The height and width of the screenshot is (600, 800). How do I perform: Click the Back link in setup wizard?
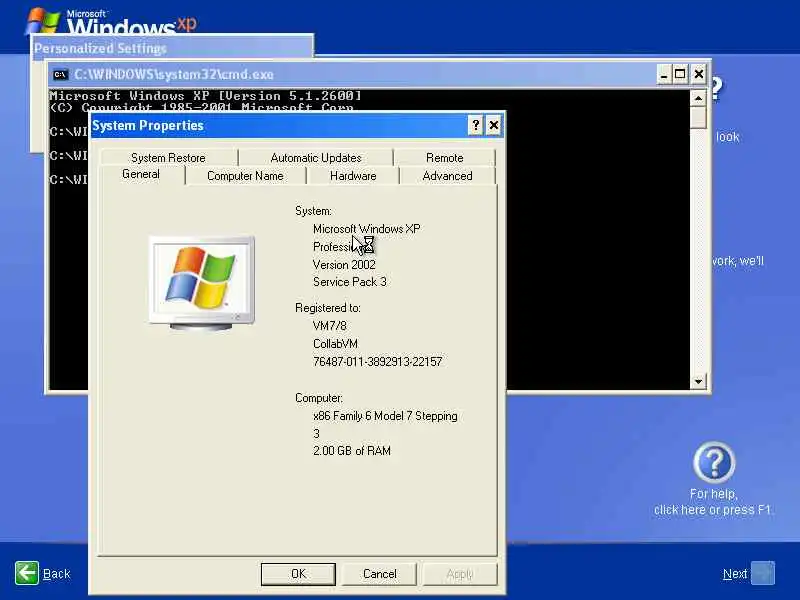point(57,574)
